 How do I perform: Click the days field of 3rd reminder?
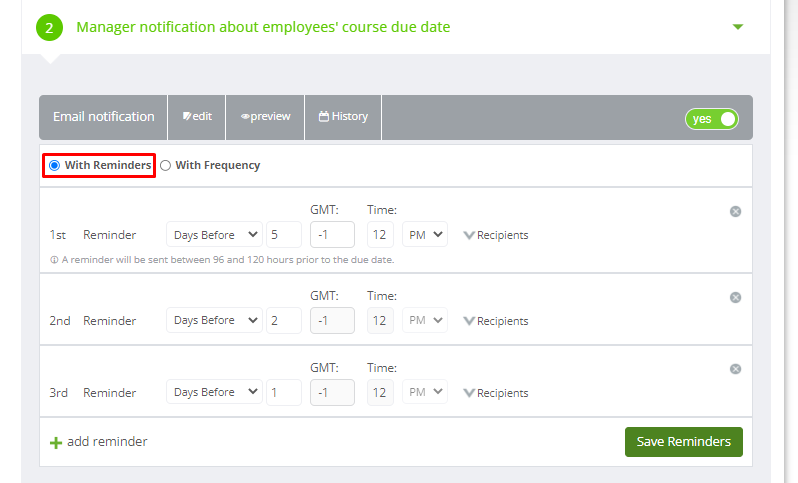tap(284, 392)
